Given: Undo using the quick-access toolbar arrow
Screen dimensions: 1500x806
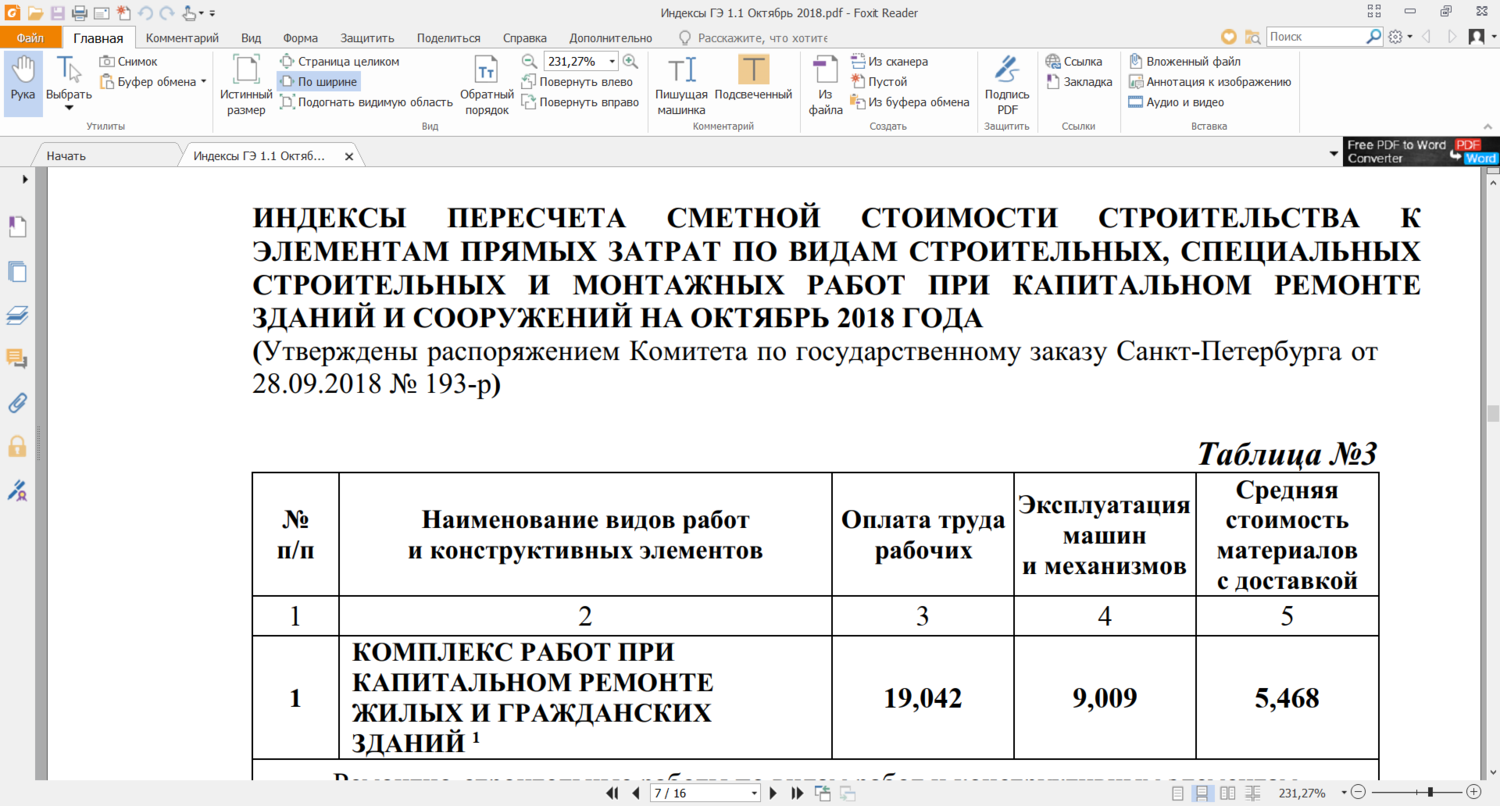Looking at the screenshot, I should [x=145, y=13].
